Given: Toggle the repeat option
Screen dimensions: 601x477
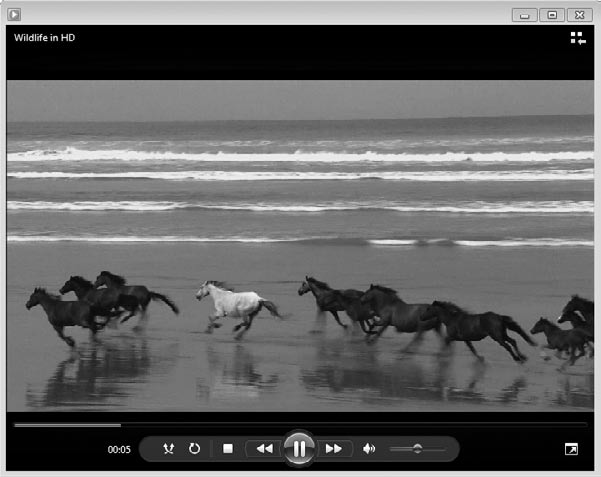Looking at the screenshot, I should pos(194,449).
